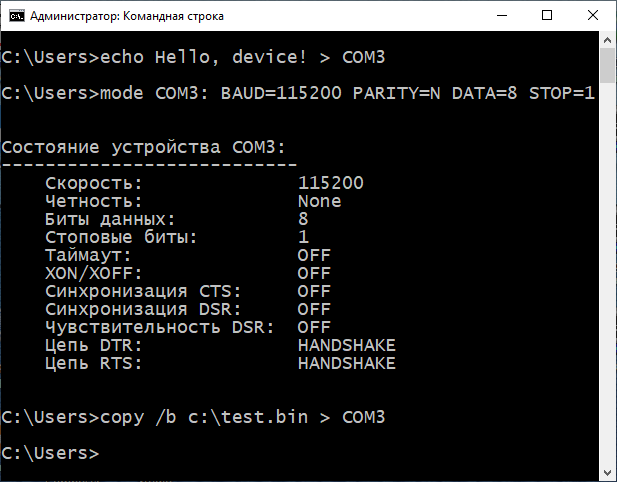Click the Скорость value 115200
This screenshot has height=482, width=617.
[330, 183]
